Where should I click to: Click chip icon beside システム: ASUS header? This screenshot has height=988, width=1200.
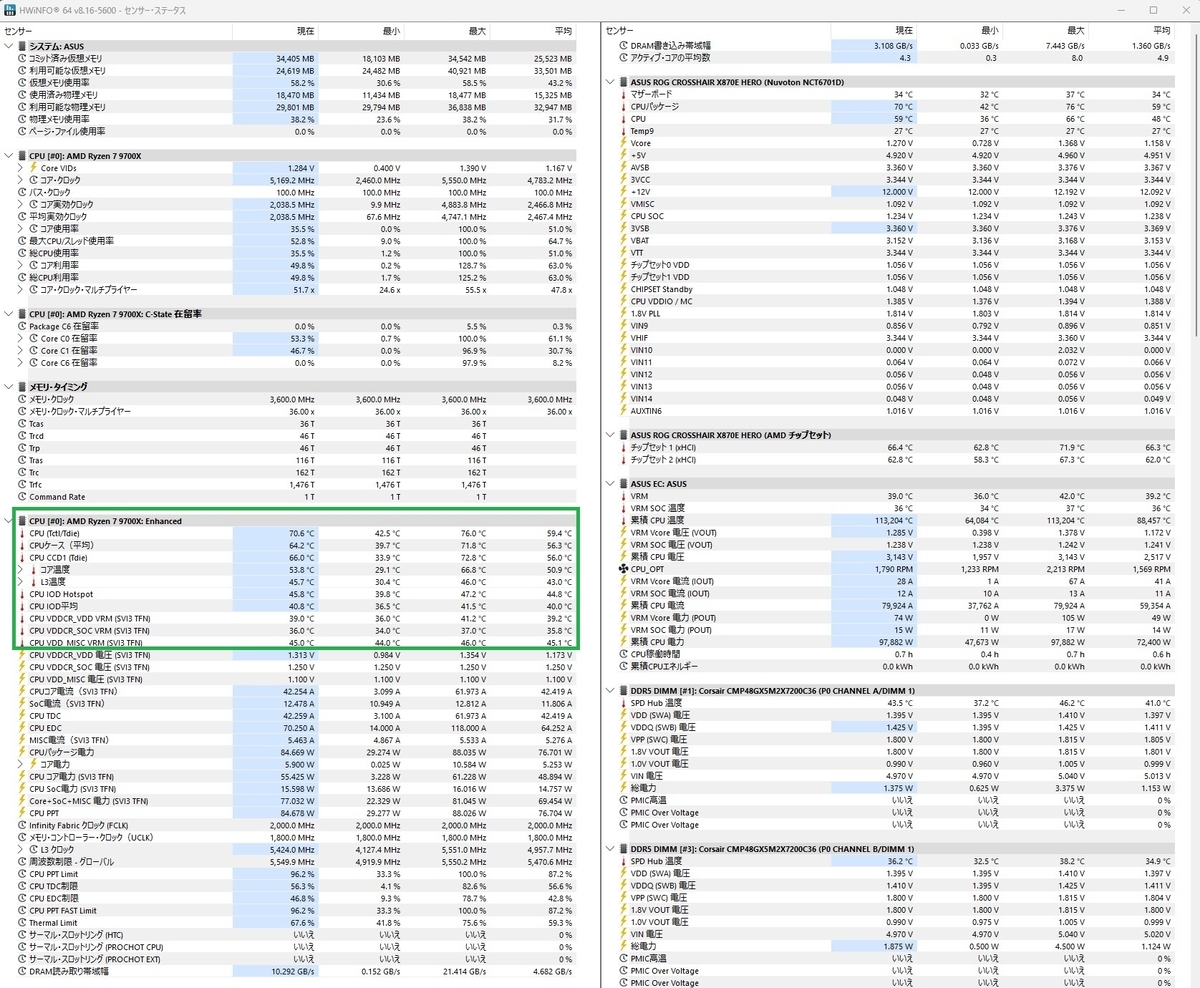click(22, 46)
